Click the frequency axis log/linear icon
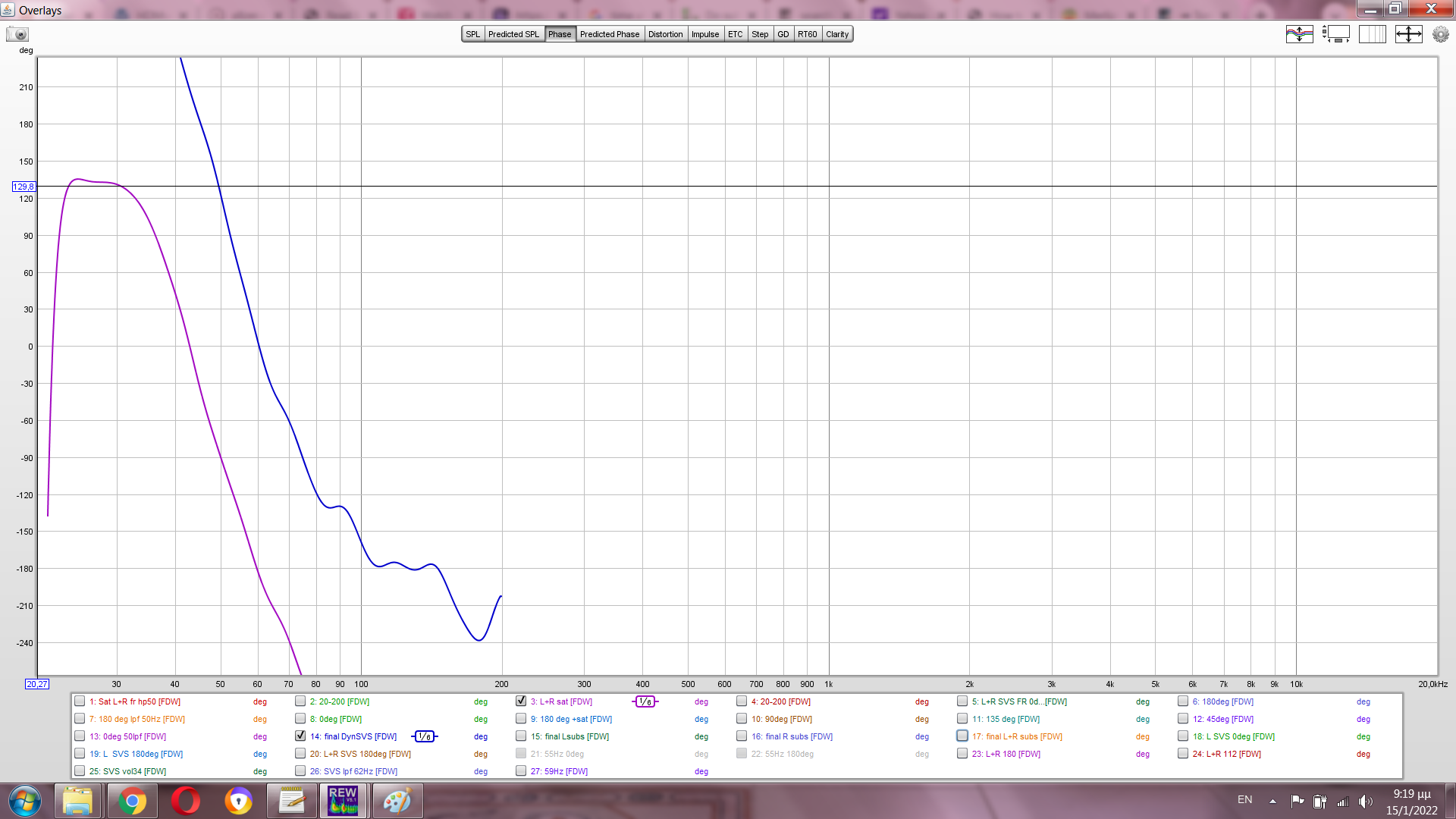 (1372, 34)
